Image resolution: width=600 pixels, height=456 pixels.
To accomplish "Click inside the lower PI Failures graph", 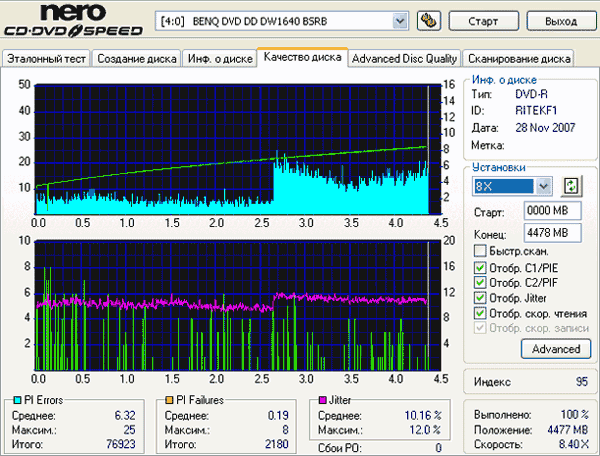I will coord(238,305).
